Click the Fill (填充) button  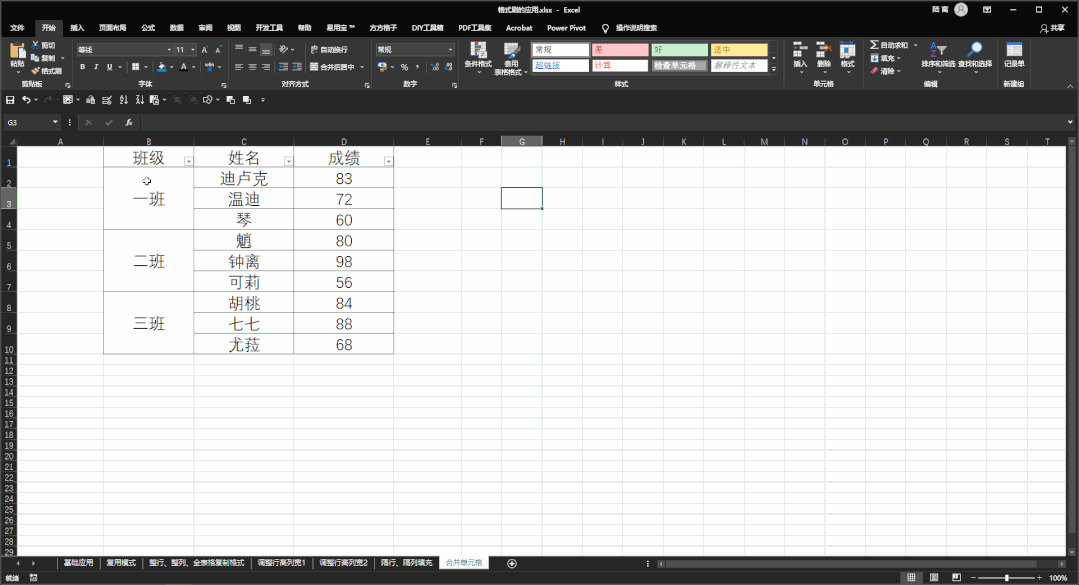(886, 58)
